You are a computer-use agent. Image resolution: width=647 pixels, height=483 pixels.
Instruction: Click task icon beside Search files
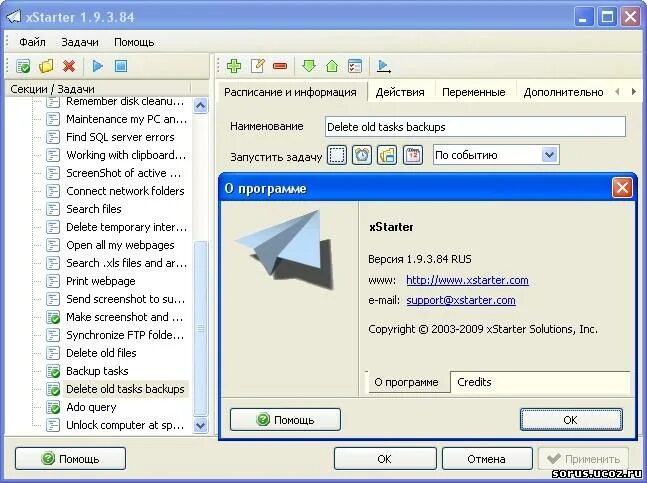point(53,209)
